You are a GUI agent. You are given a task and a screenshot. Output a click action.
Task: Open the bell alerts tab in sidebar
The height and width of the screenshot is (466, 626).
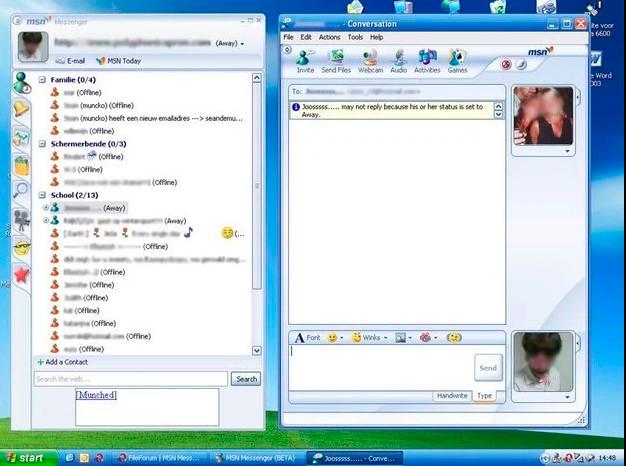tap(21, 109)
